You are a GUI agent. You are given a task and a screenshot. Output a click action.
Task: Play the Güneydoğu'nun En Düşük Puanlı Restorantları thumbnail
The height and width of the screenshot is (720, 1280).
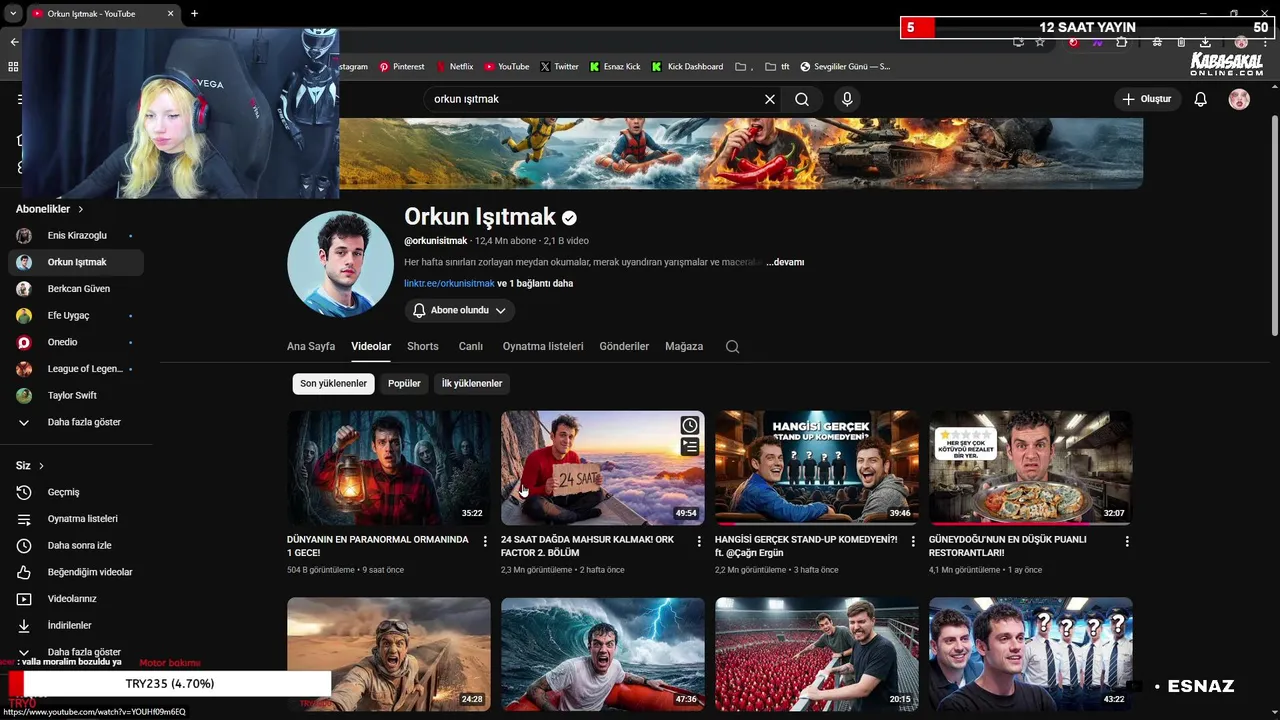tap(1031, 468)
